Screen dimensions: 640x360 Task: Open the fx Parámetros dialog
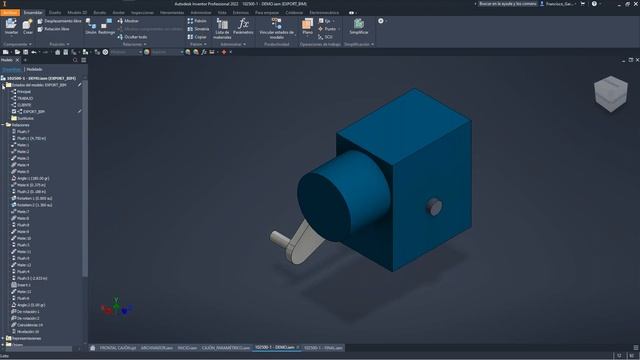[x=243, y=27]
